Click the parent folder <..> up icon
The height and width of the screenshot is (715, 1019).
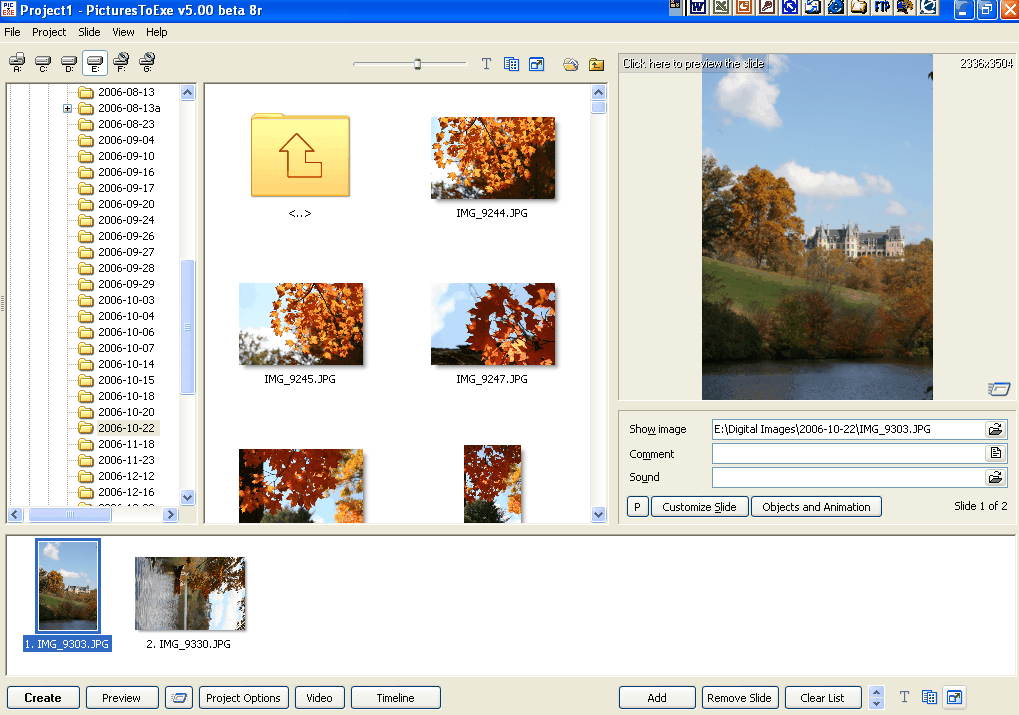[300, 156]
